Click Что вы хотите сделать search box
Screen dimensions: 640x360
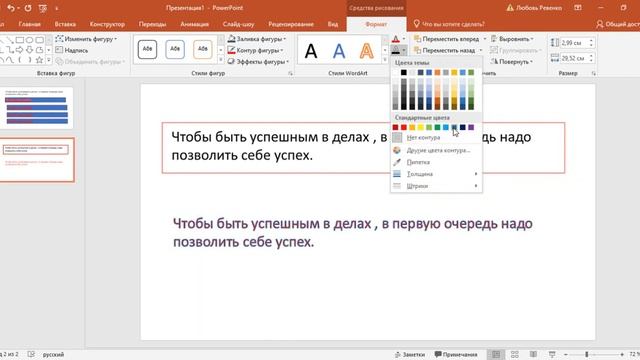point(449,24)
